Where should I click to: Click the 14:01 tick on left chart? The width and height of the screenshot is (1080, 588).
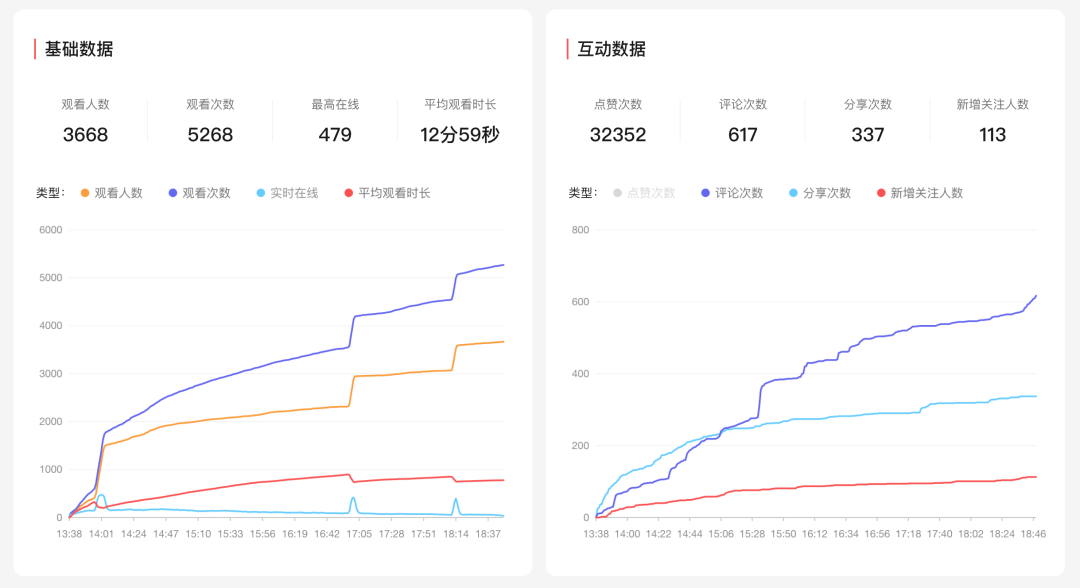101,534
